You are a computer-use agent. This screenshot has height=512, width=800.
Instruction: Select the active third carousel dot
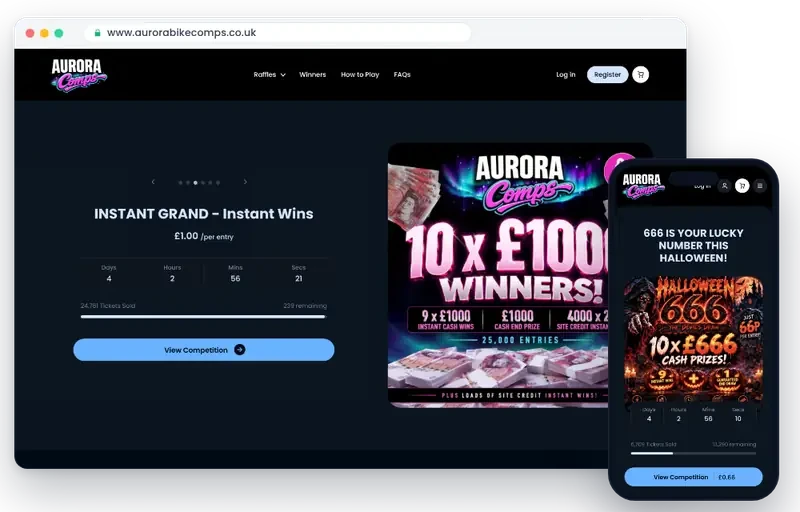point(195,183)
